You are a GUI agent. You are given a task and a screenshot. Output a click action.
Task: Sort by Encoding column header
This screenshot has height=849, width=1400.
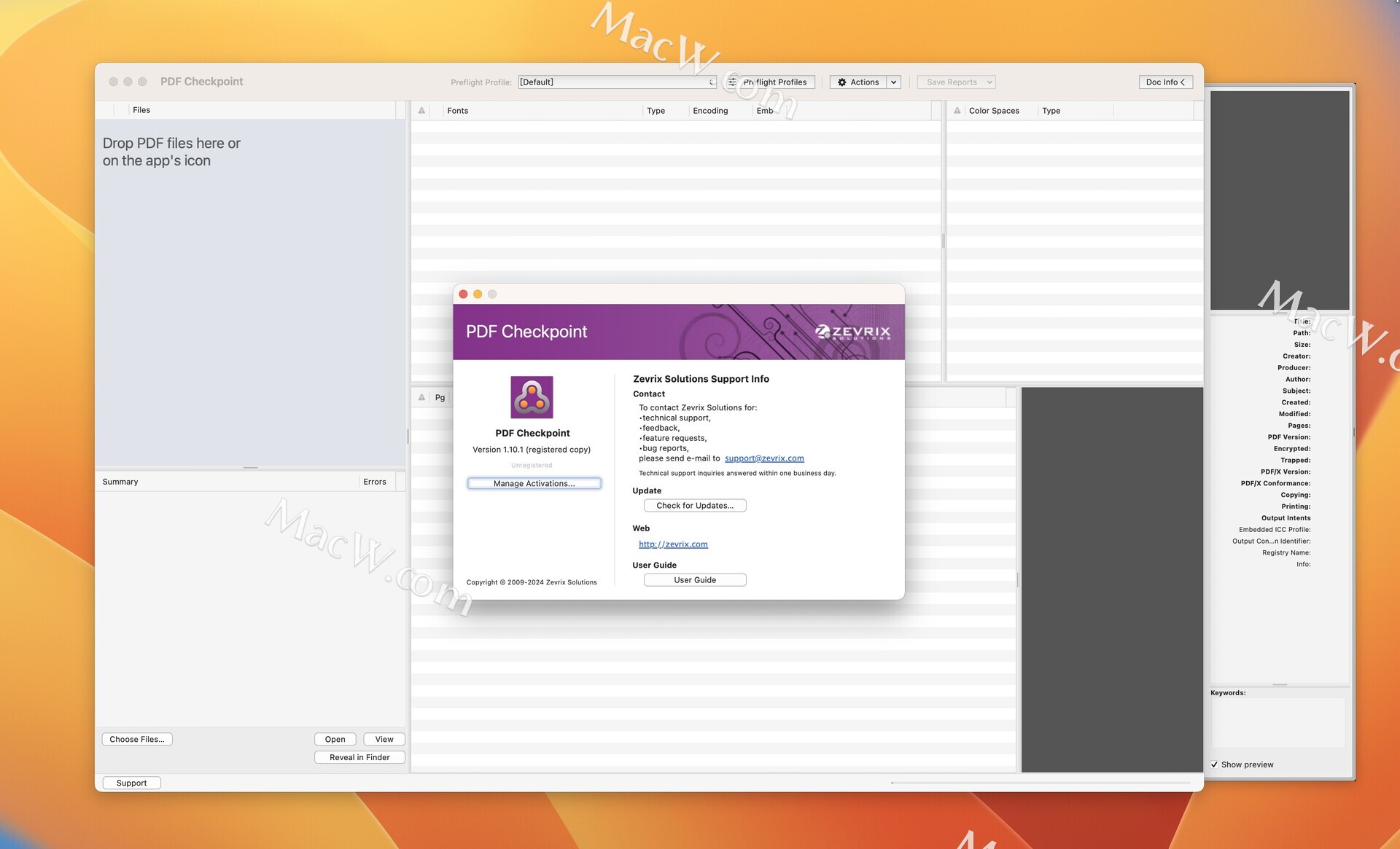pos(719,111)
